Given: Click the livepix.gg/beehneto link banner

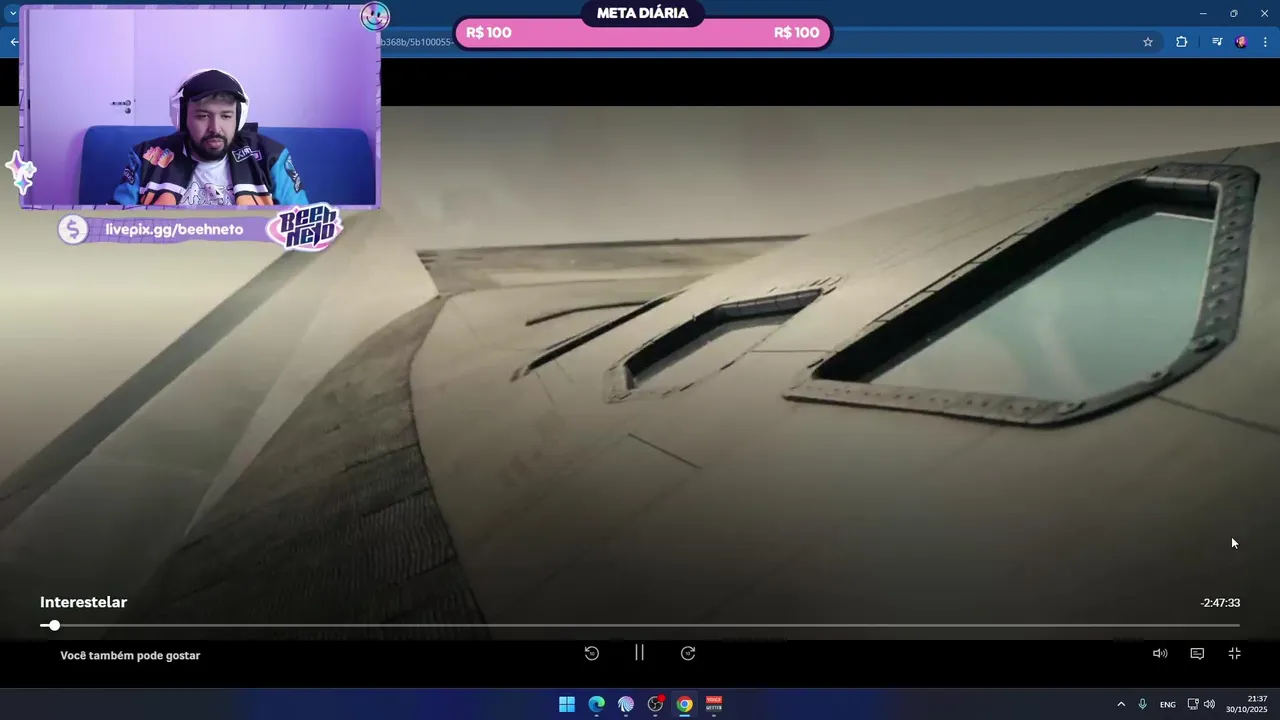Looking at the screenshot, I should [x=173, y=230].
